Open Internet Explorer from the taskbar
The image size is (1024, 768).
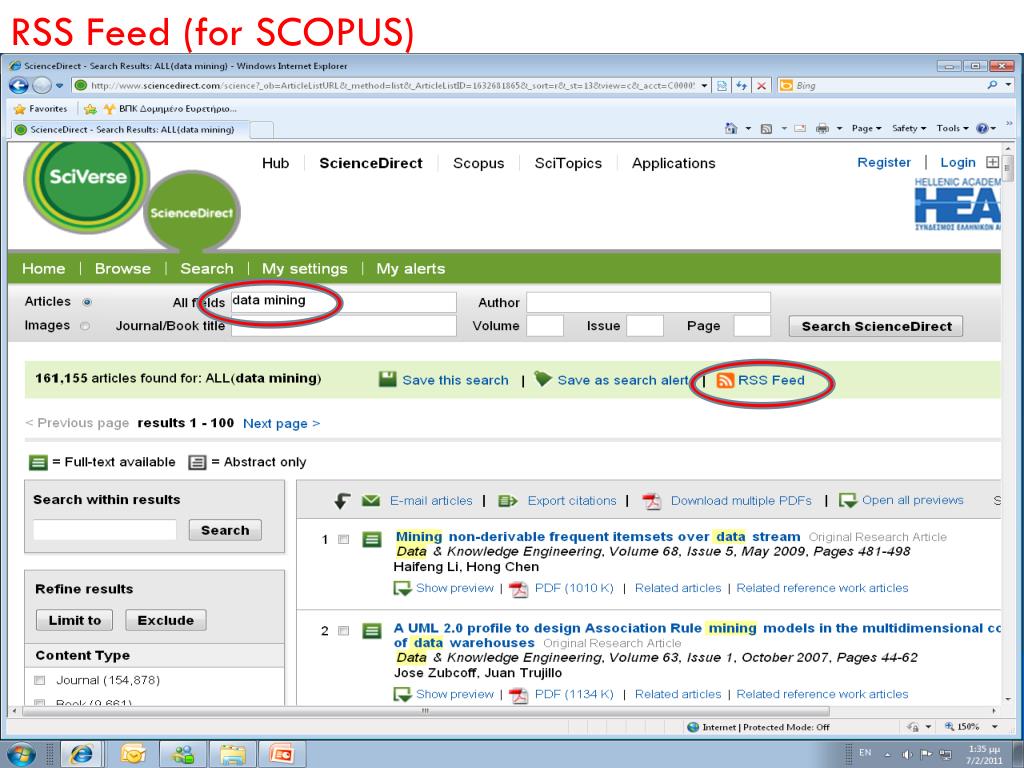pos(81,754)
